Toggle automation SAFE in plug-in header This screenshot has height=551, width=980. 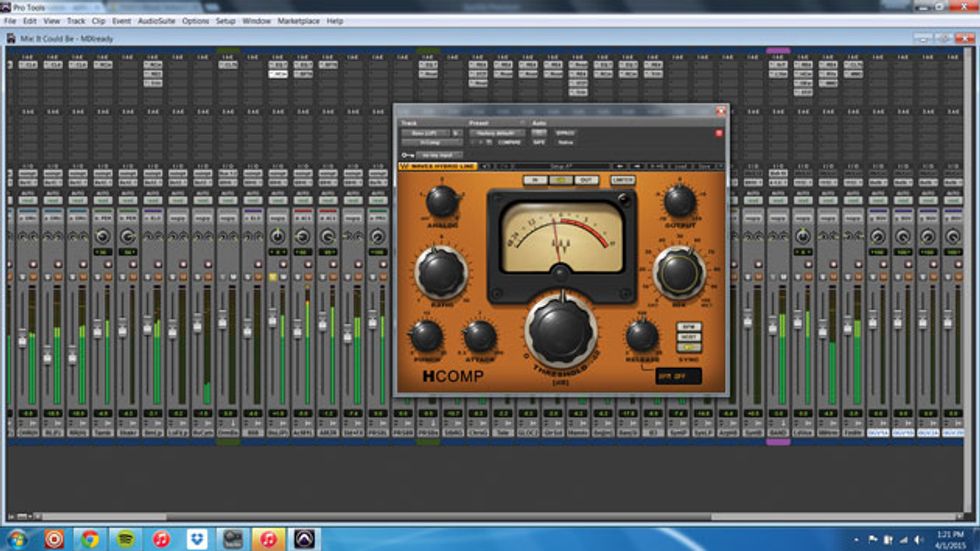point(539,142)
